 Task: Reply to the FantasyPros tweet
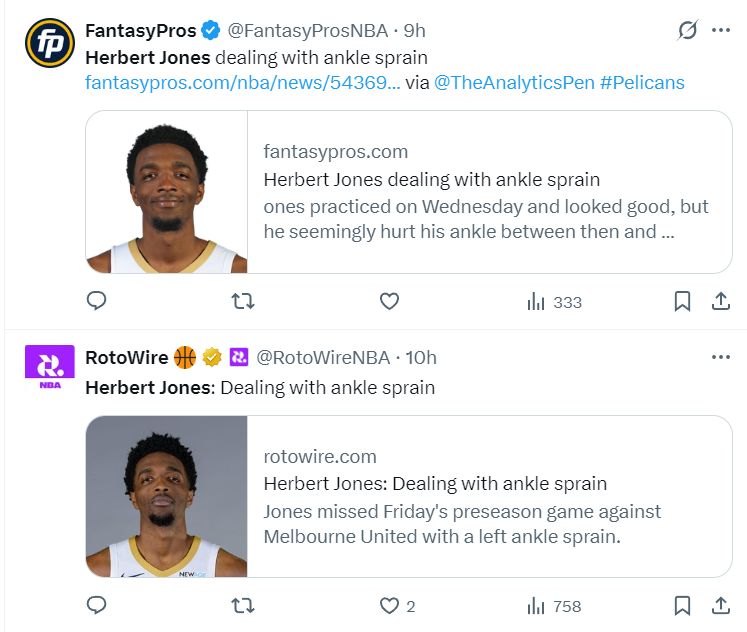click(97, 301)
